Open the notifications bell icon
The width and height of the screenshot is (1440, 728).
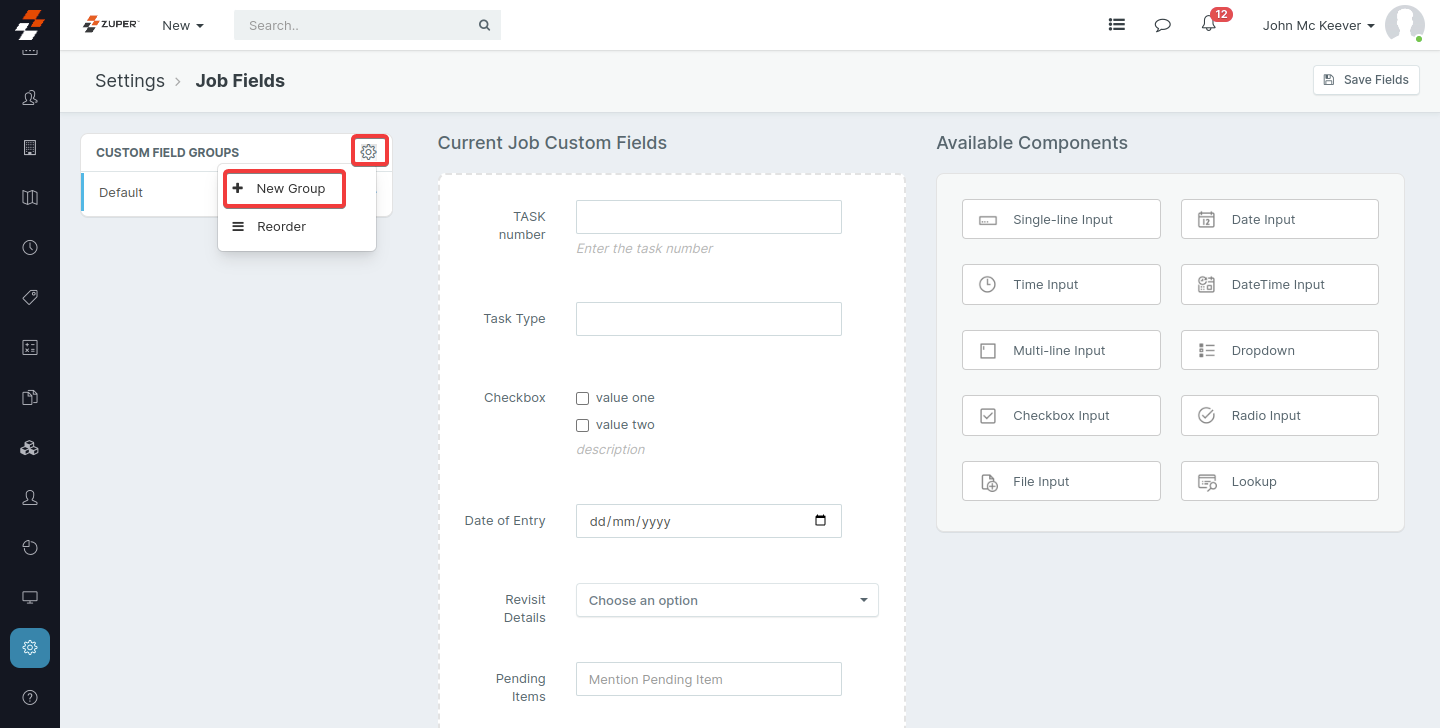(1208, 25)
